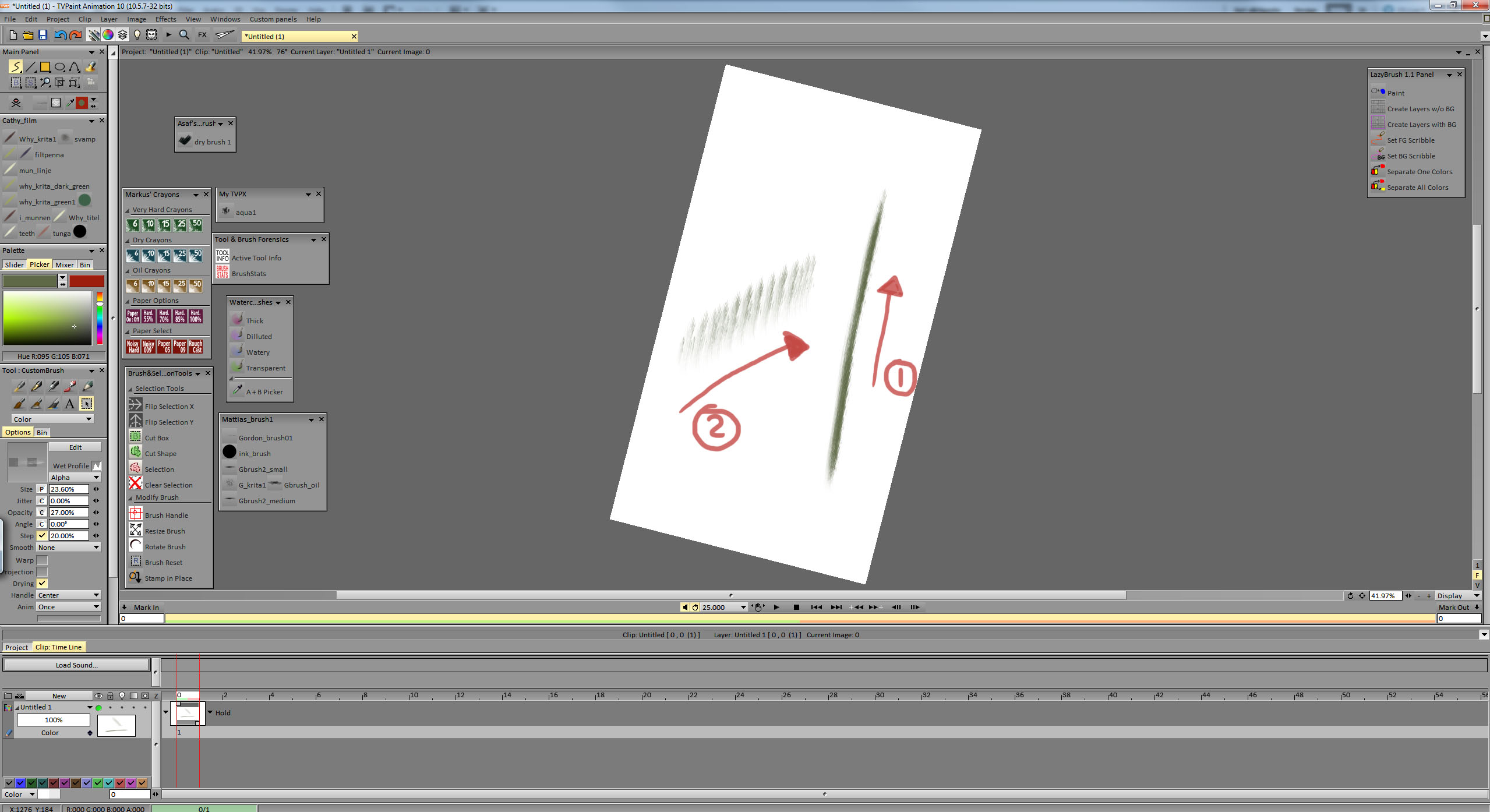1490x812 pixels.
Task: Open the Custom panels menu
Action: 273,19
